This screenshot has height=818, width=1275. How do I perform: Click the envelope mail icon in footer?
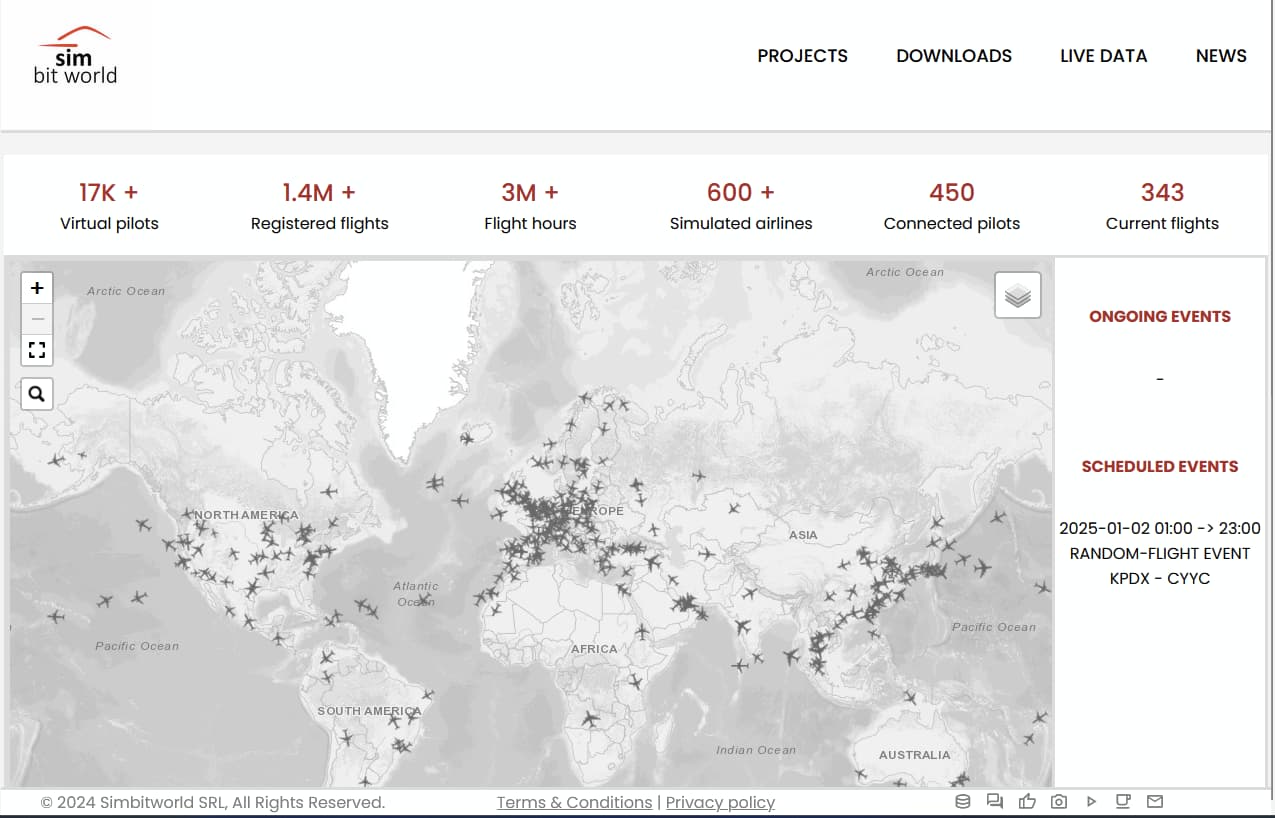pyautogui.click(x=1155, y=801)
